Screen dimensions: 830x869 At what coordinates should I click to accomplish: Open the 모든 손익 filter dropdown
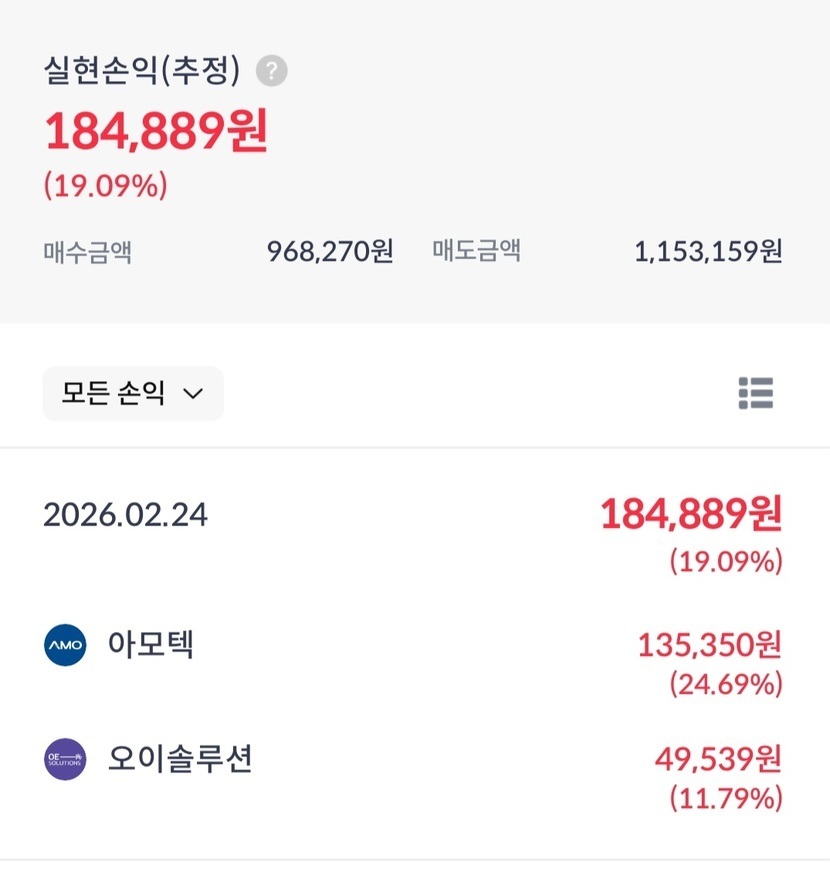pyautogui.click(x=132, y=394)
